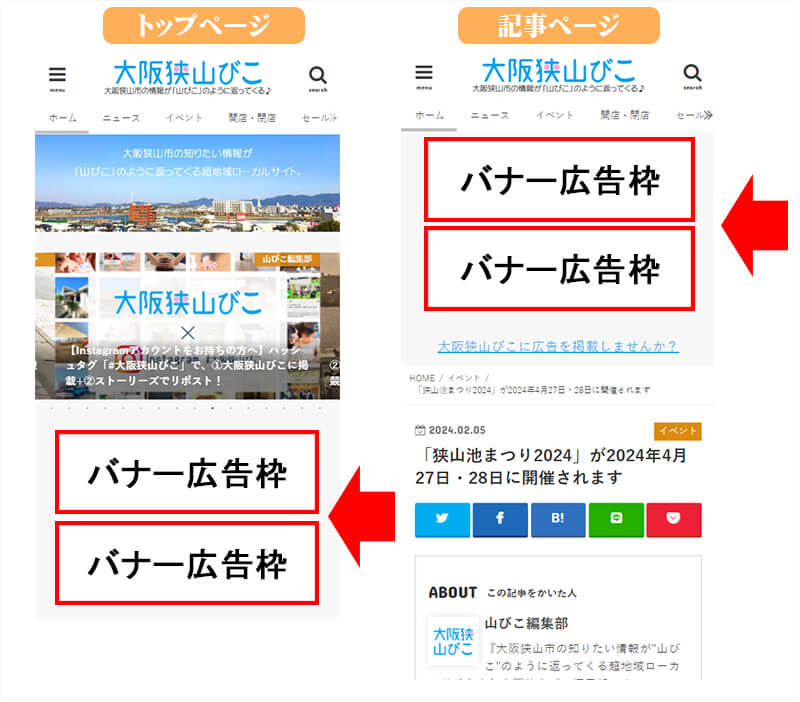
Task: Select the active carousel pagination dot
Action: pyautogui.click(x=212, y=408)
